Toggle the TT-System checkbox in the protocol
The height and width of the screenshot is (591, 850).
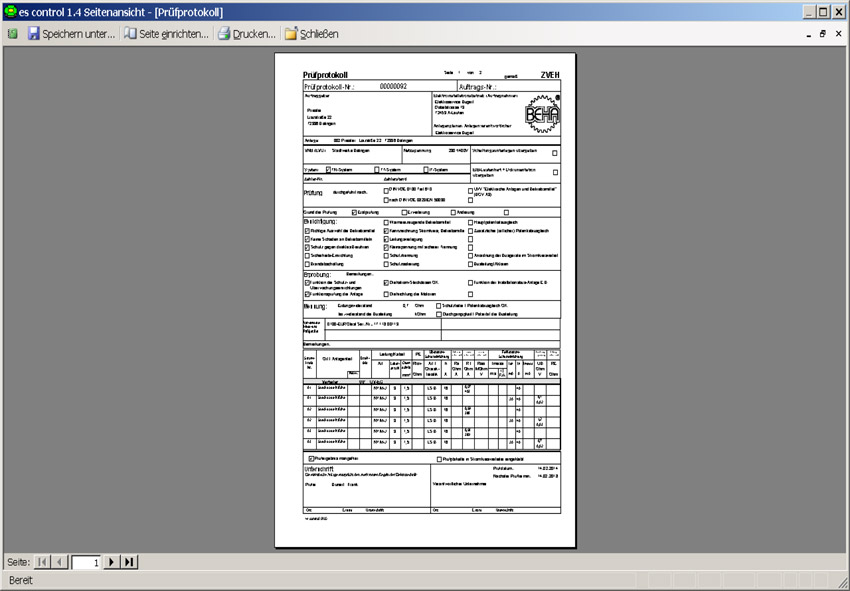pos(377,171)
